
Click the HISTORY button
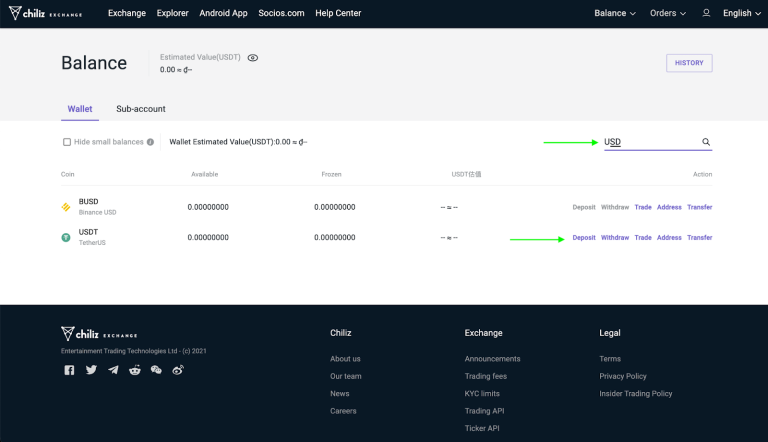point(689,63)
